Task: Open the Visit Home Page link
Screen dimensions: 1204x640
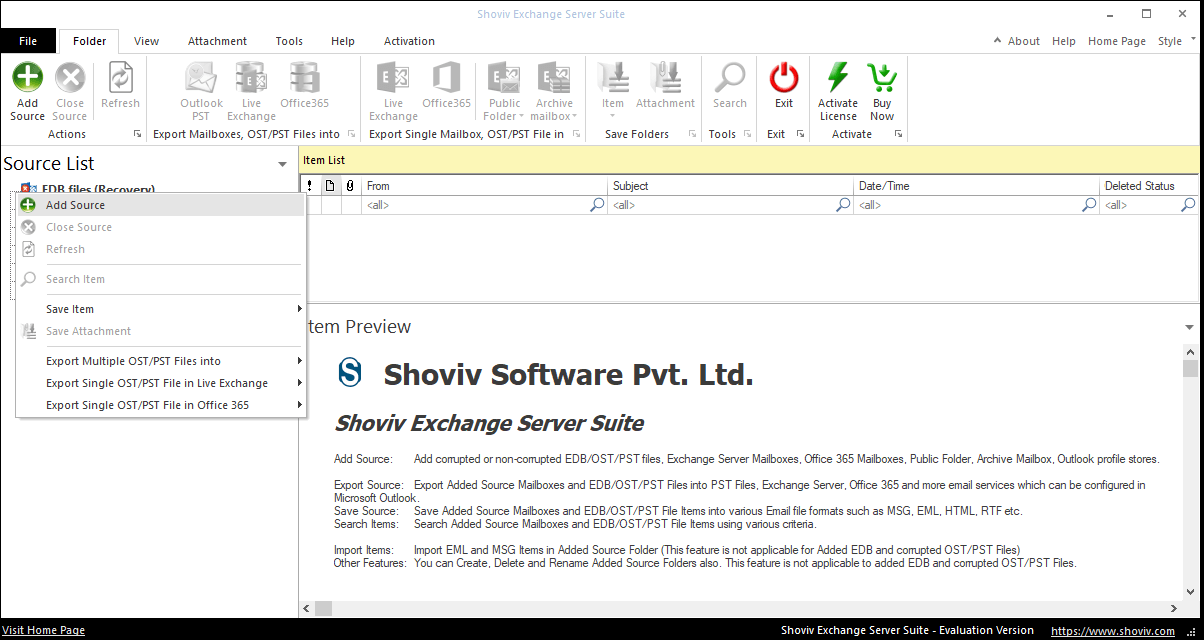Action: 44,631
